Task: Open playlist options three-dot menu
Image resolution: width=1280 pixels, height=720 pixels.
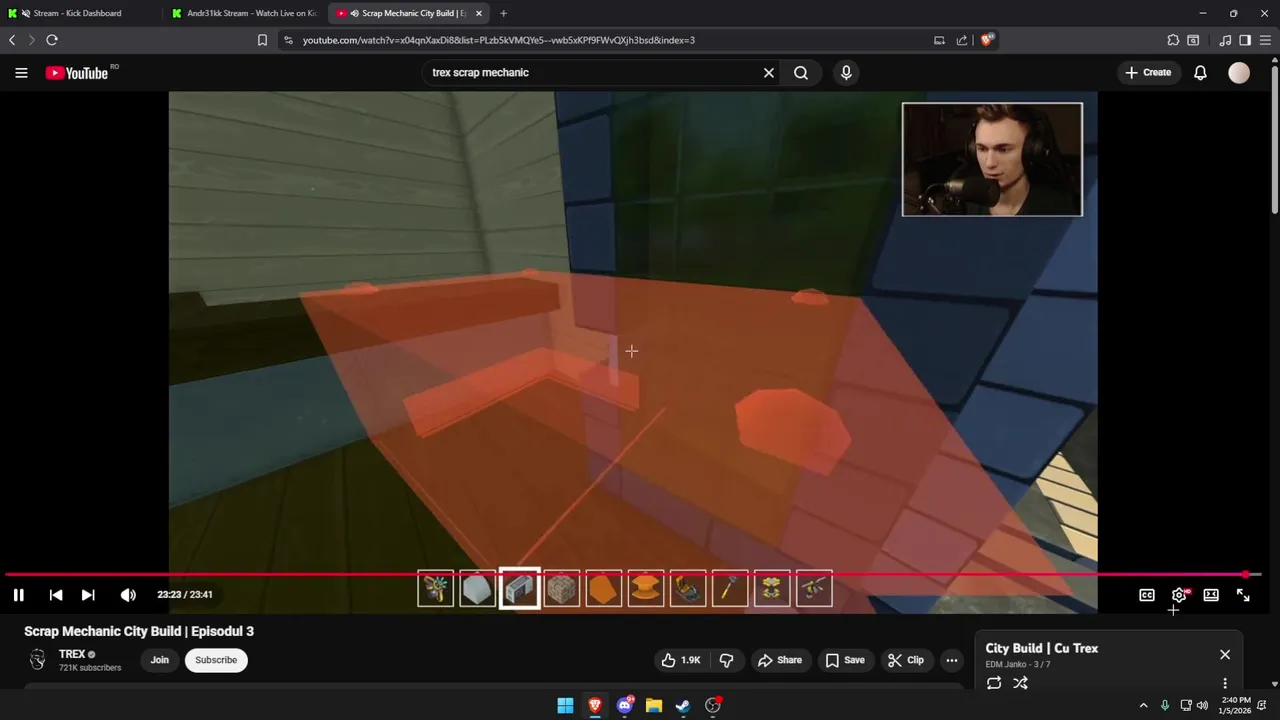Action: coord(1225,683)
